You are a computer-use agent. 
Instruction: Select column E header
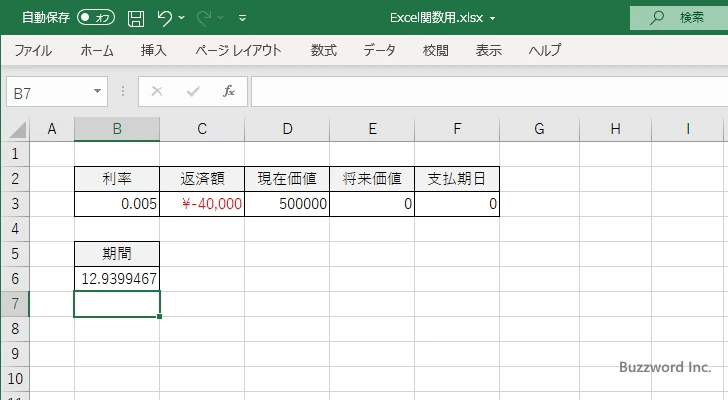372,129
